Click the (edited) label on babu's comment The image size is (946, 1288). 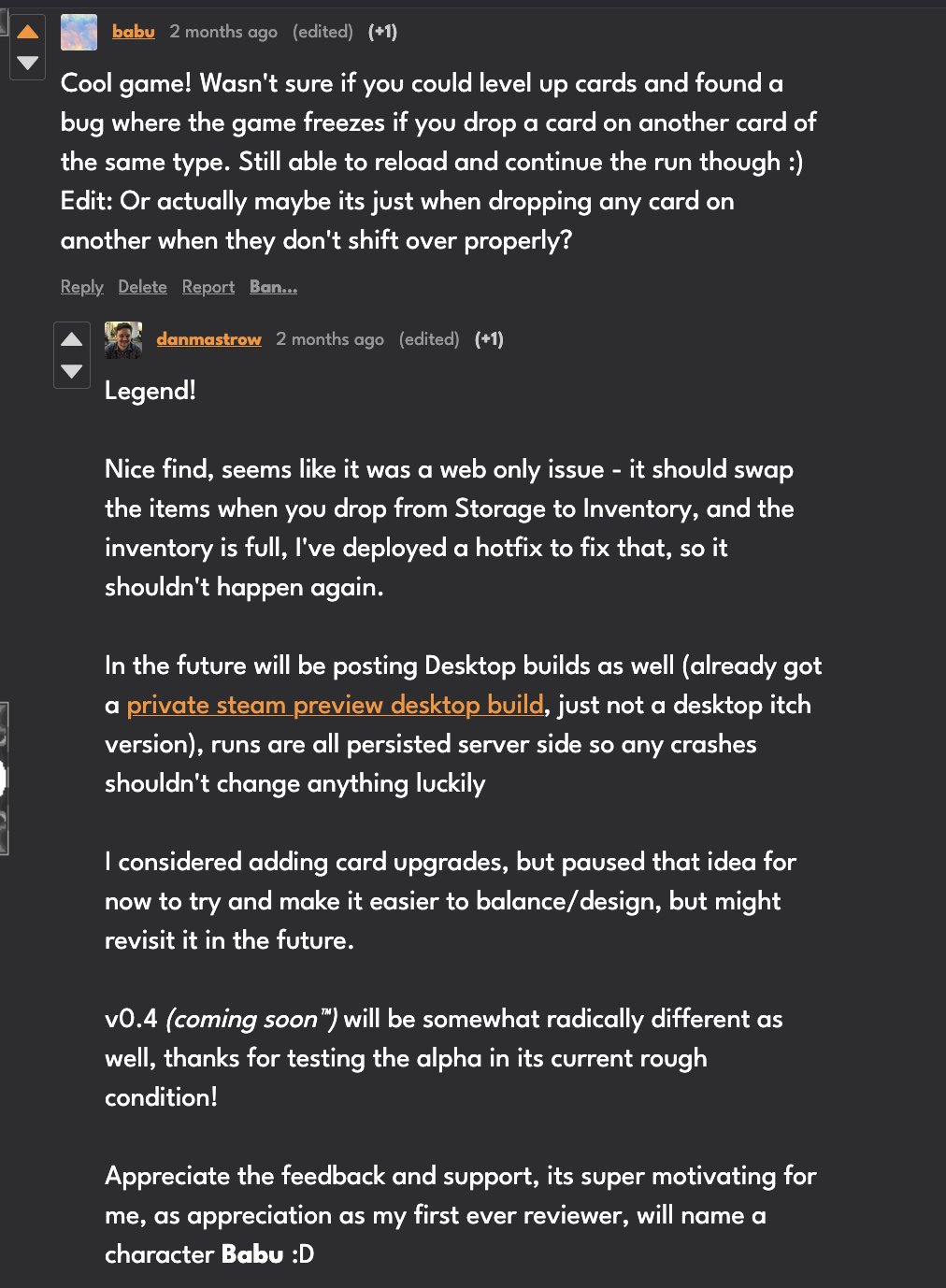(322, 32)
